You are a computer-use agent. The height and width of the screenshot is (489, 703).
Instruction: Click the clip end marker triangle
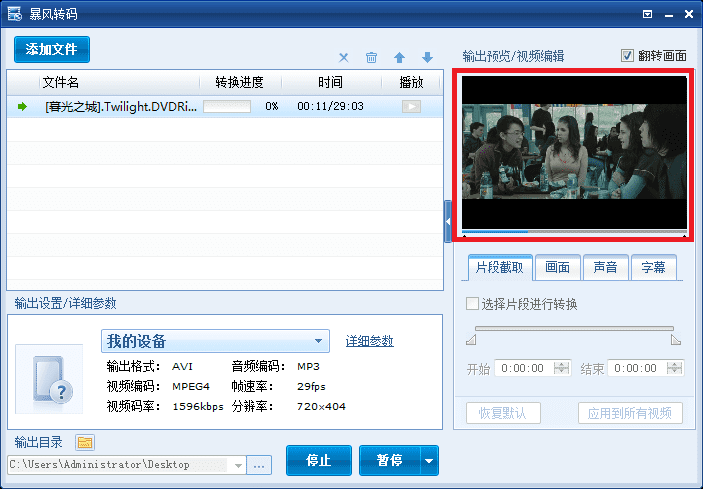[676, 340]
